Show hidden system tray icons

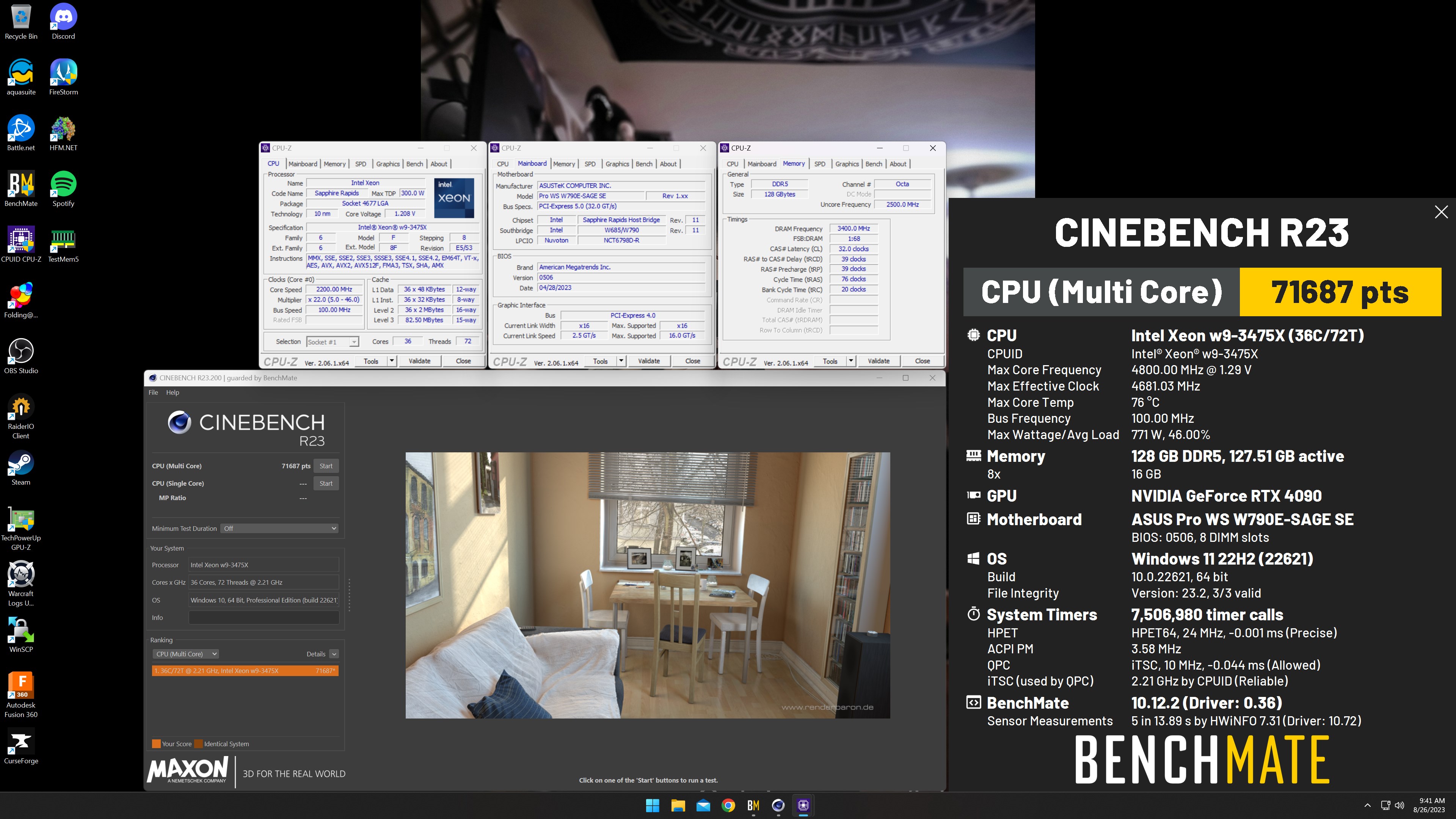1367,805
